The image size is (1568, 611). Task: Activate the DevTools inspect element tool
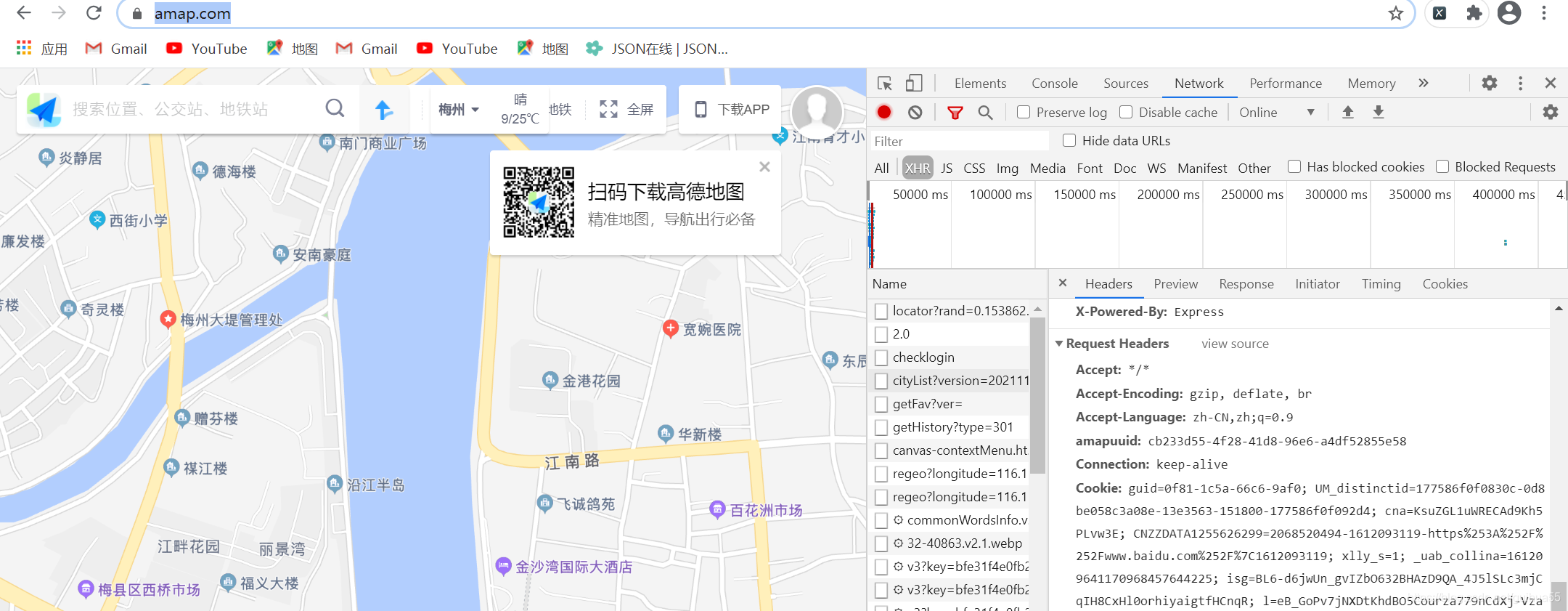[884, 84]
